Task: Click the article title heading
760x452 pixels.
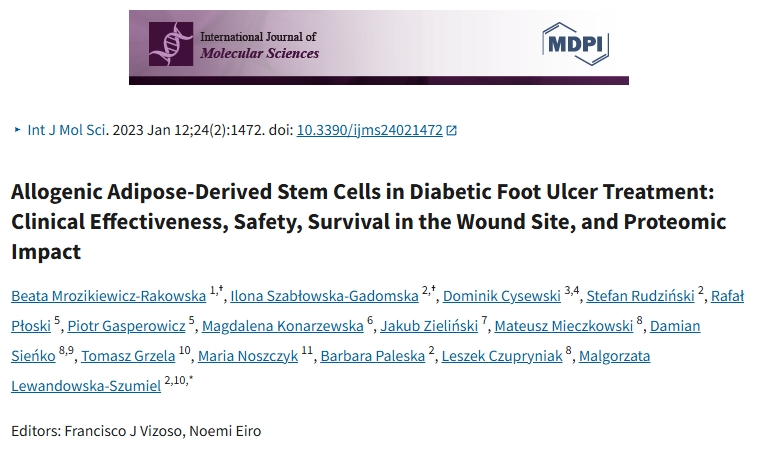Action: (368, 221)
